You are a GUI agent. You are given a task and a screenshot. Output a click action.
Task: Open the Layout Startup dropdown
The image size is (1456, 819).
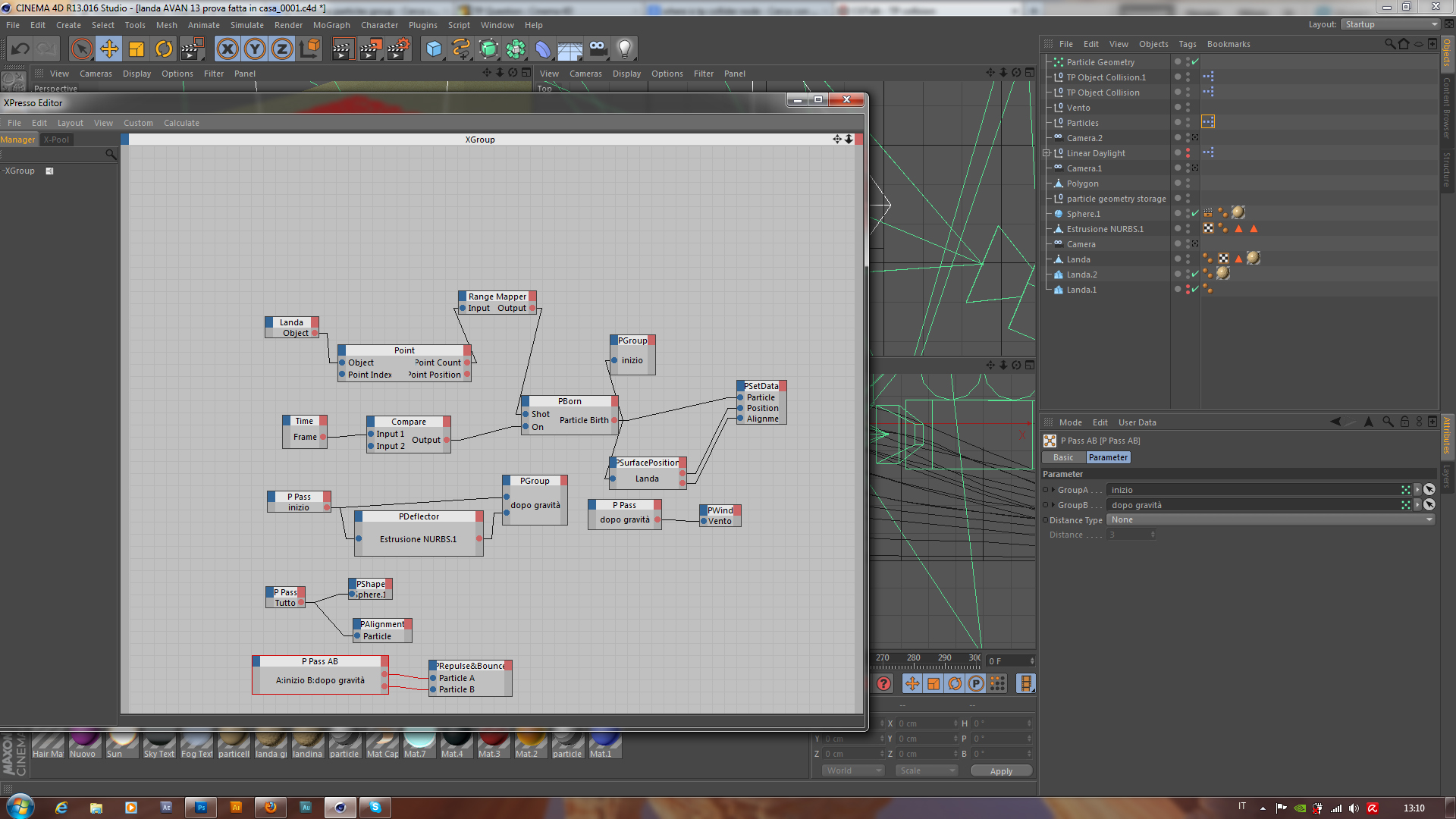coord(1391,24)
